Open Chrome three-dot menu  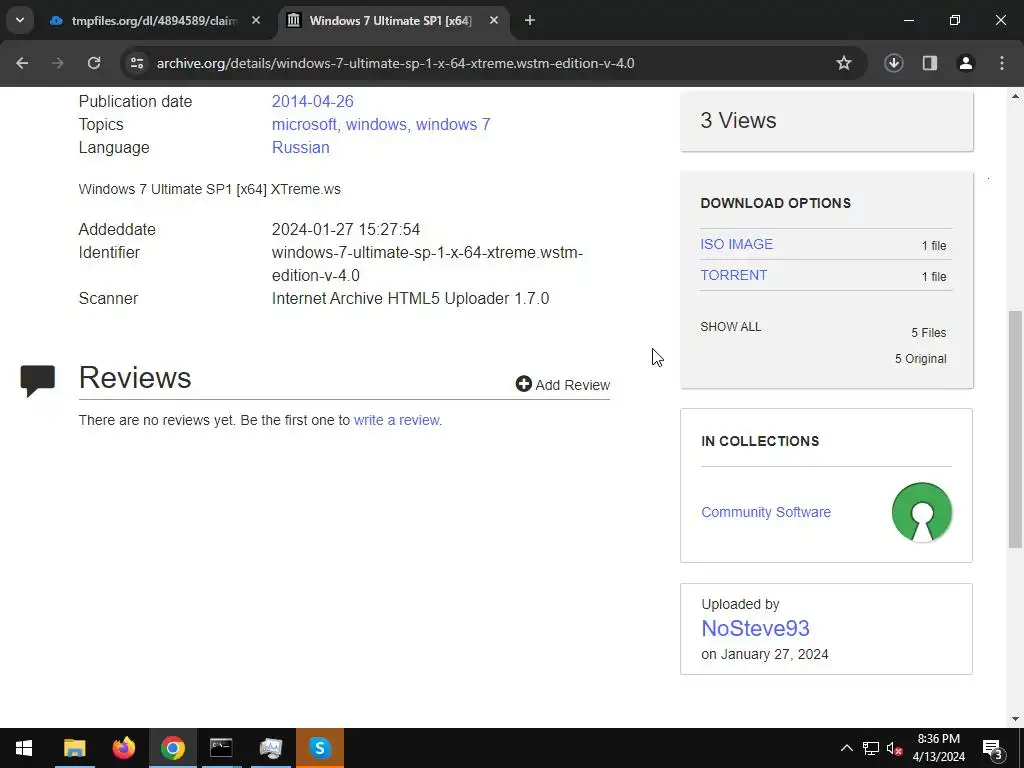(x=1002, y=63)
